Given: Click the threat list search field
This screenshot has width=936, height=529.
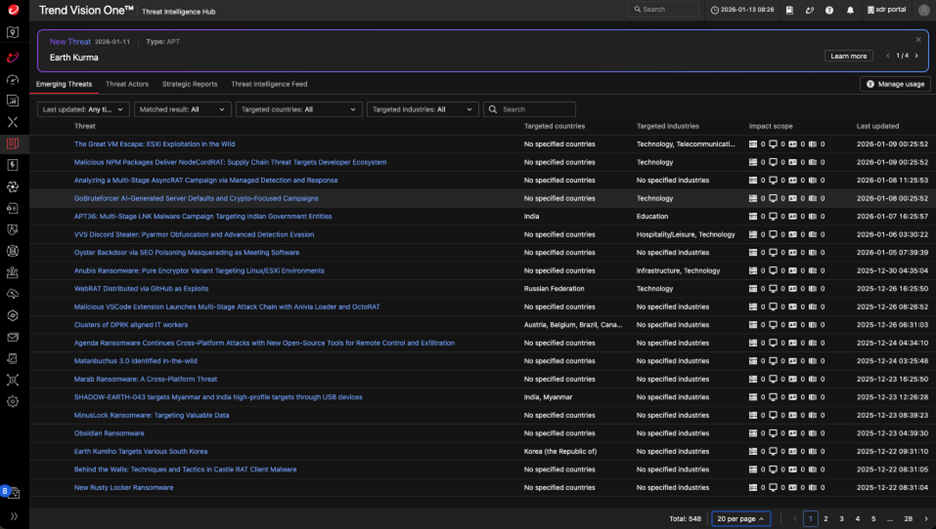Looking at the screenshot, I should tap(536, 110).
